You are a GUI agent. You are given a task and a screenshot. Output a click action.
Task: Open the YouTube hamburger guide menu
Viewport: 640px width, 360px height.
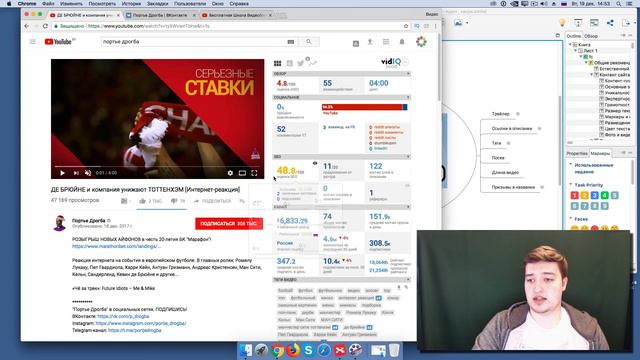[x=33, y=42]
